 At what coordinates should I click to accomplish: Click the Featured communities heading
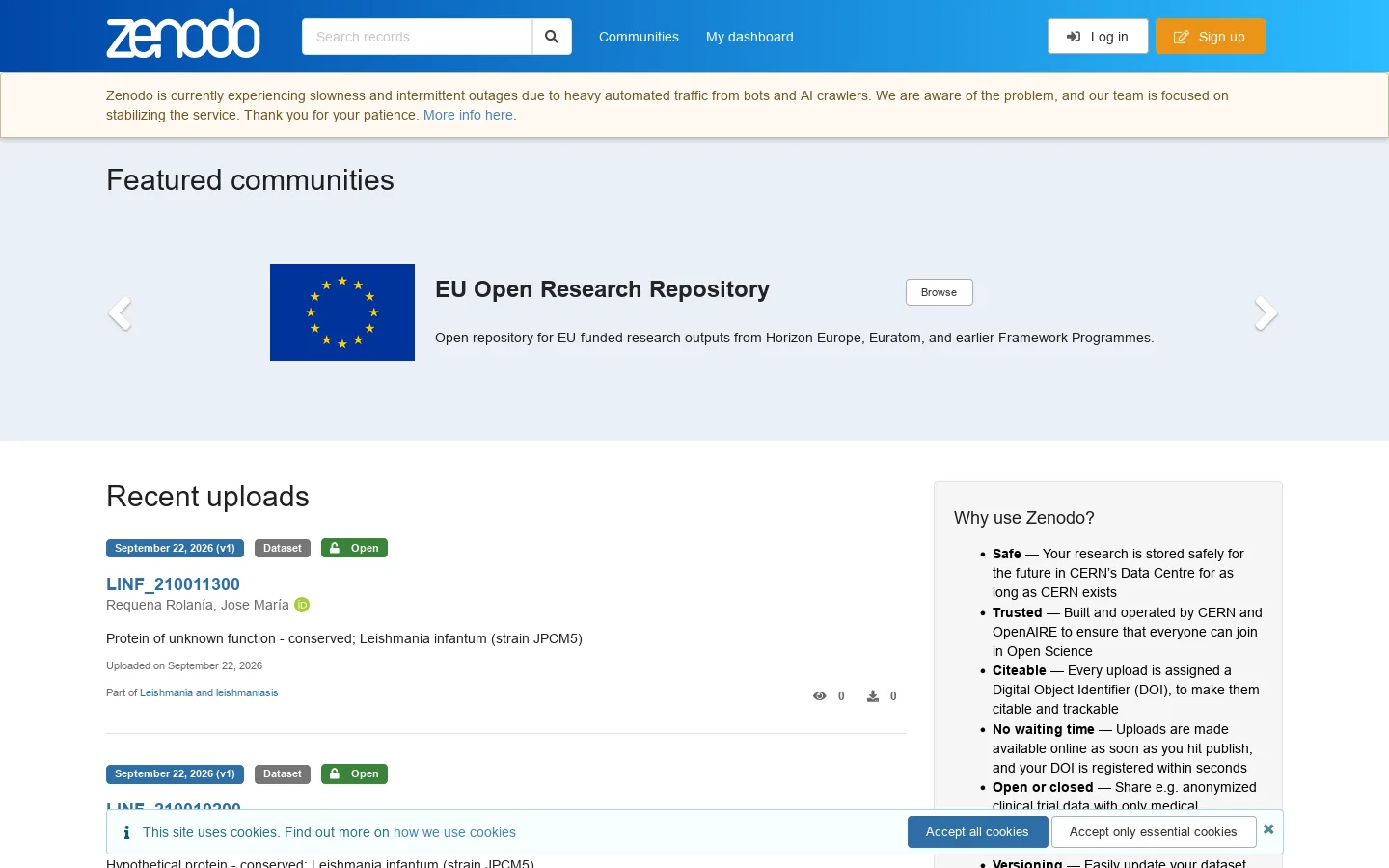pyautogui.click(x=250, y=180)
